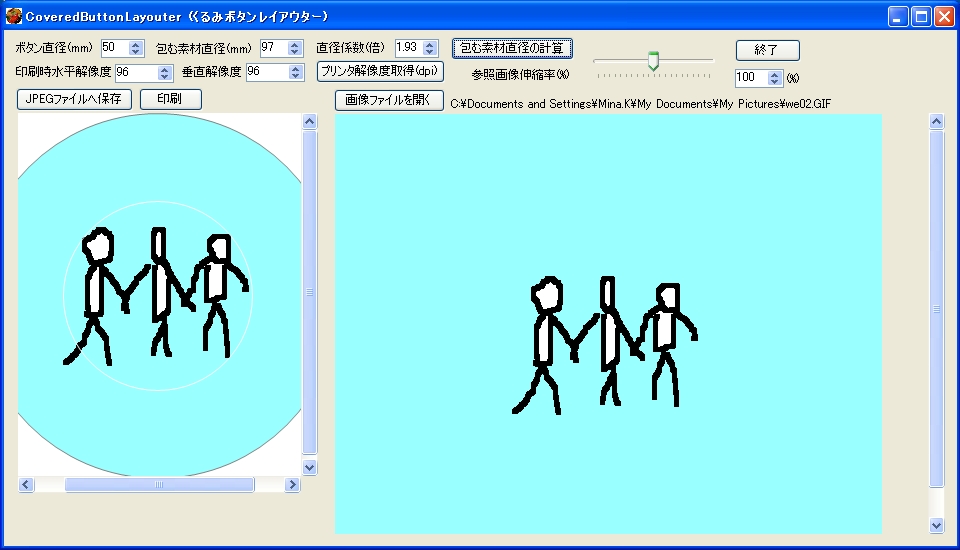
Task: Close the CoveredButtonLayouter window
Action: [944, 17]
